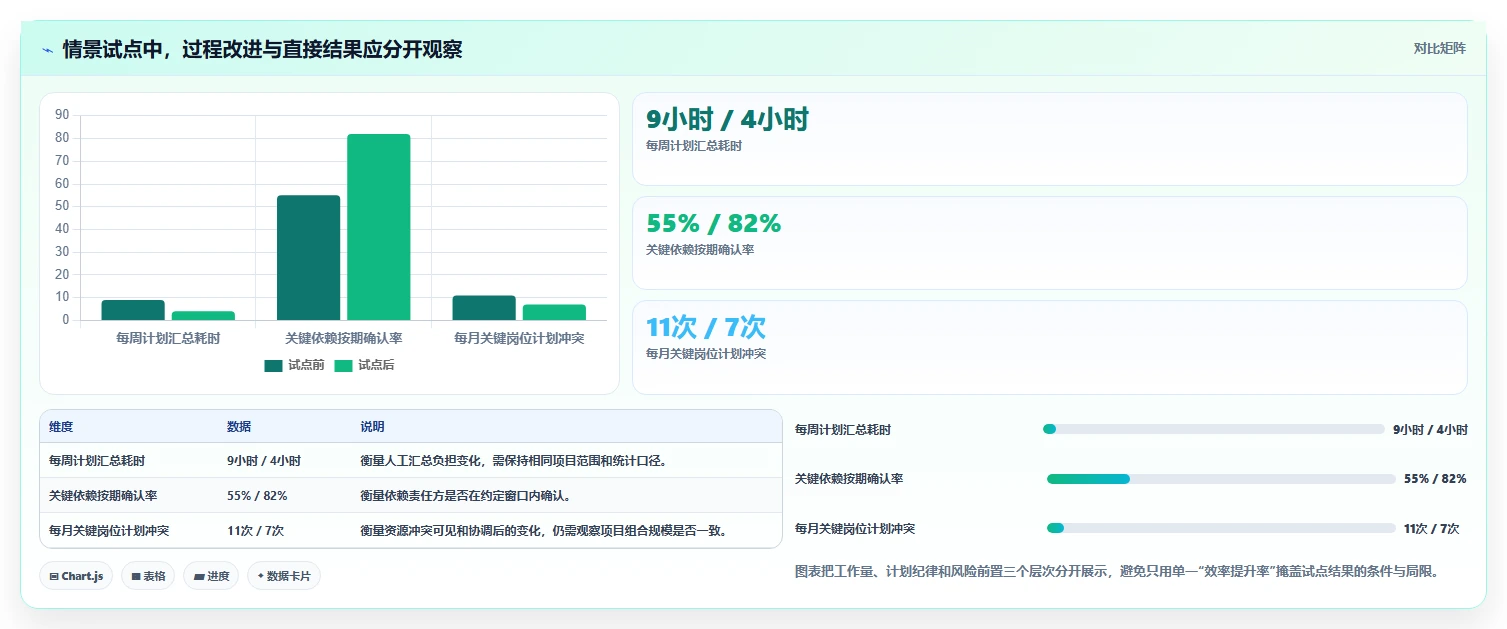Click the 表格 tag

[x=148, y=576]
